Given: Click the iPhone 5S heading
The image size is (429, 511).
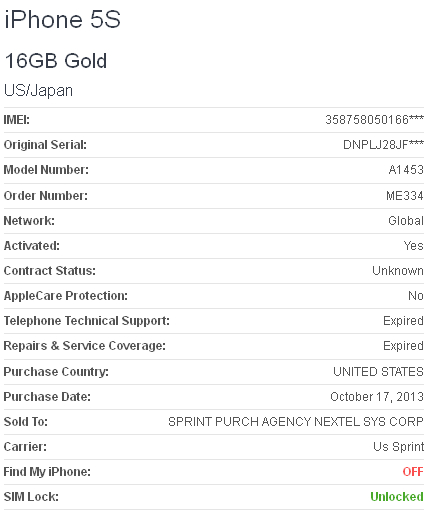Looking at the screenshot, I should coord(62,19).
